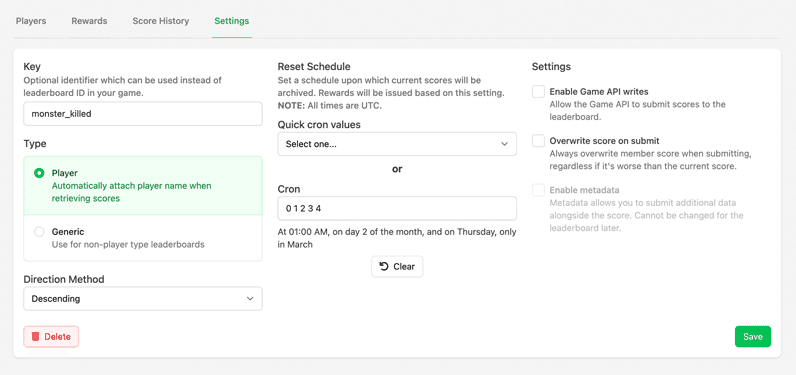Select the Settings tab
The image size is (796, 375).
click(x=231, y=21)
